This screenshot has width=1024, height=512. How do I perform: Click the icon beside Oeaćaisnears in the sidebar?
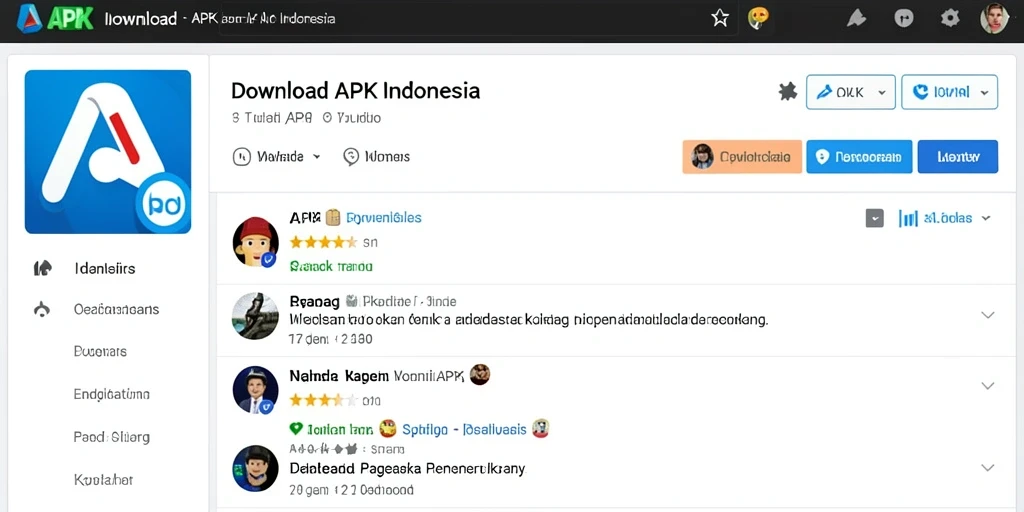[x=42, y=310]
